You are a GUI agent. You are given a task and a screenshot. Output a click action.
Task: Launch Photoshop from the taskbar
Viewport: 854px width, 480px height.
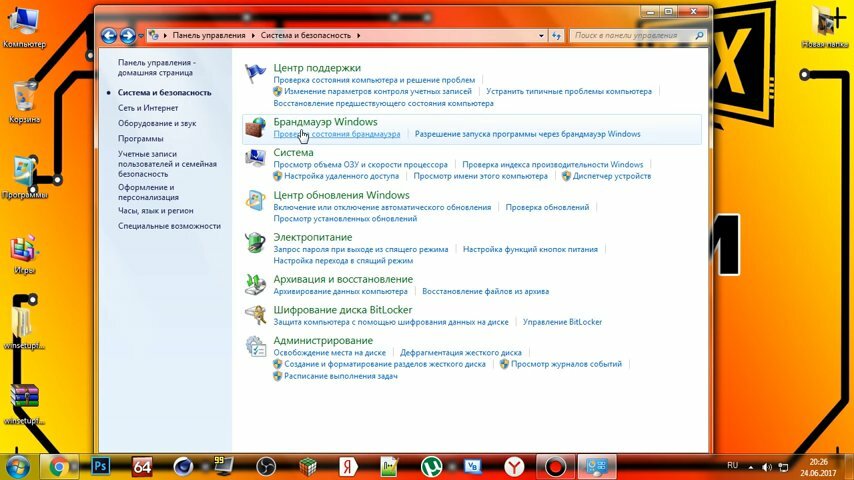pos(101,467)
